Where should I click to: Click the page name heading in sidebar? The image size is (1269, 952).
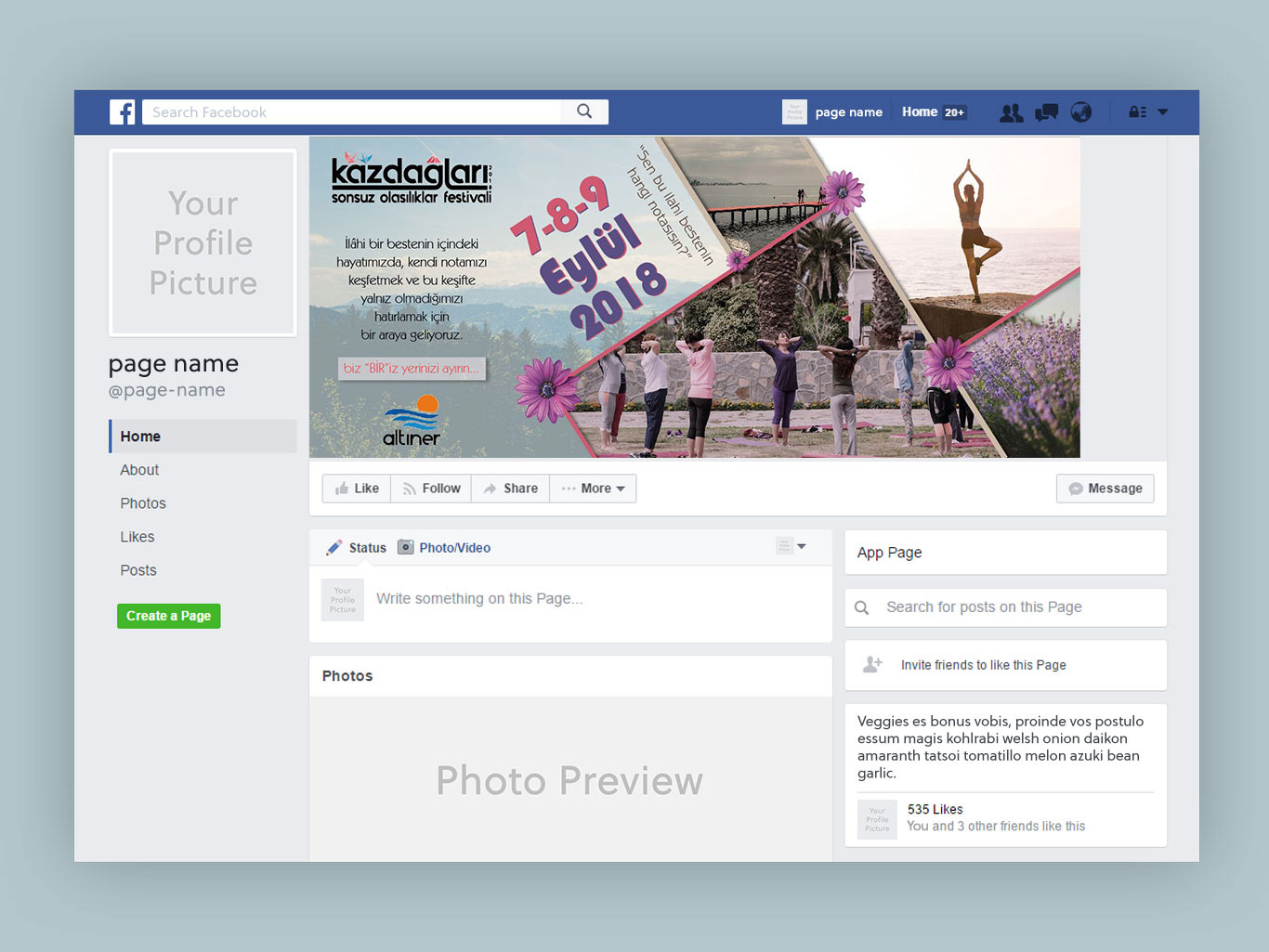point(174,363)
